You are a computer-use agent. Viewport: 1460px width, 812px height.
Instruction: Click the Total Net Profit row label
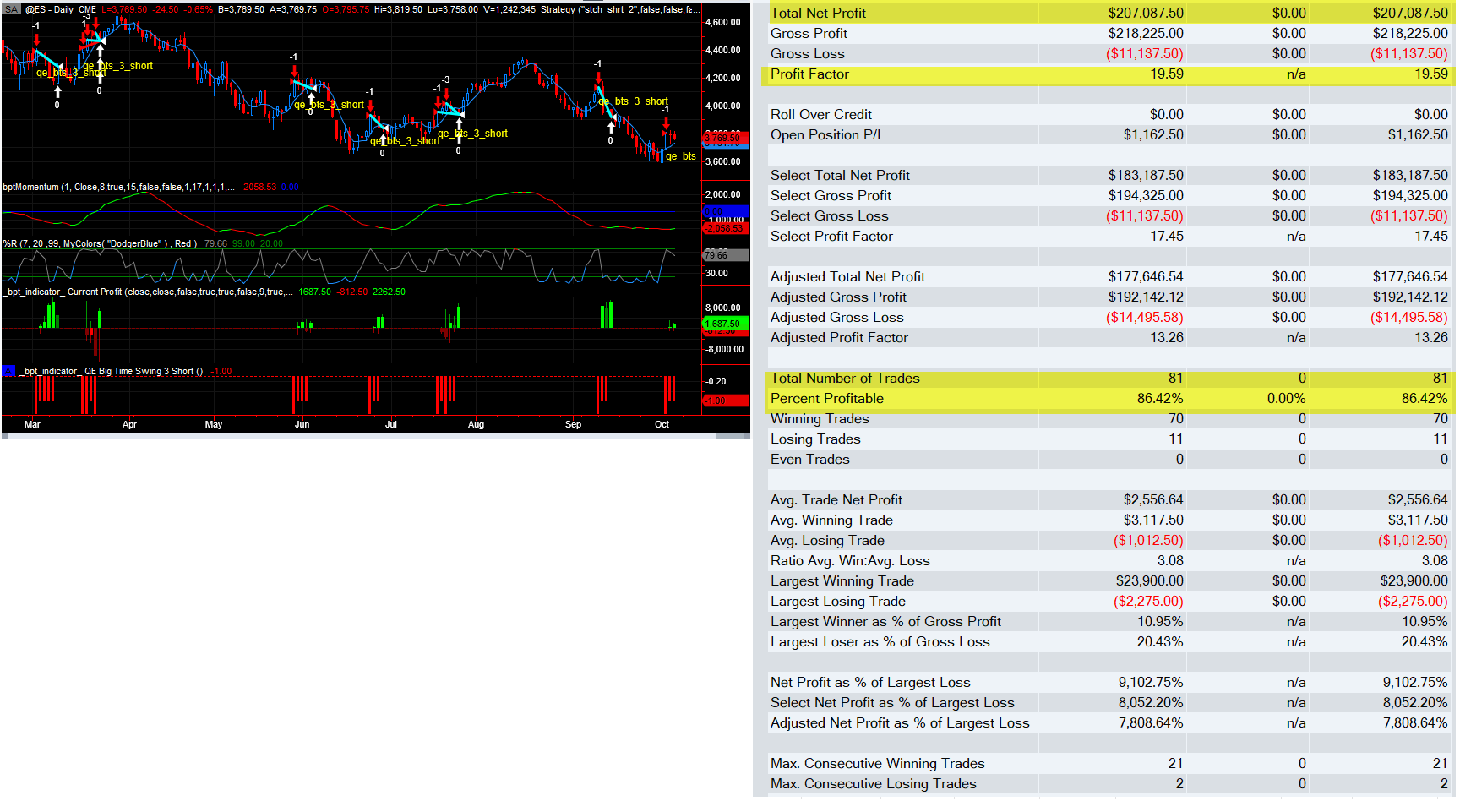tap(818, 13)
